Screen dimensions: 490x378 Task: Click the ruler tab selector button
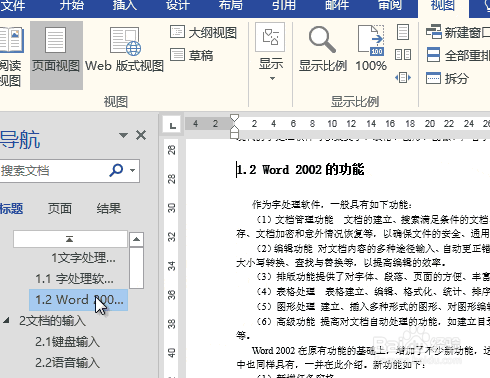[172, 125]
